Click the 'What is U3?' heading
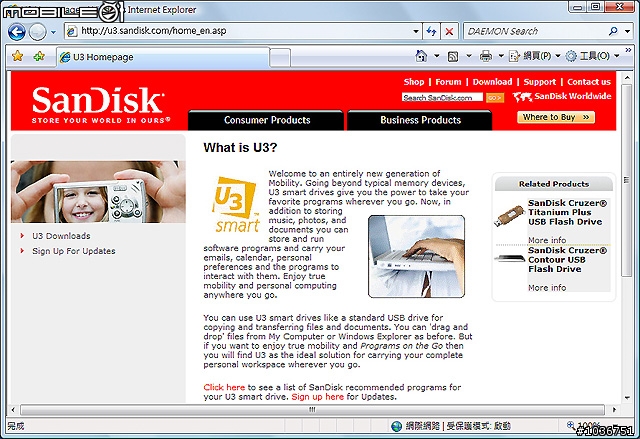Screen dimensions: 640x439 point(240,147)
